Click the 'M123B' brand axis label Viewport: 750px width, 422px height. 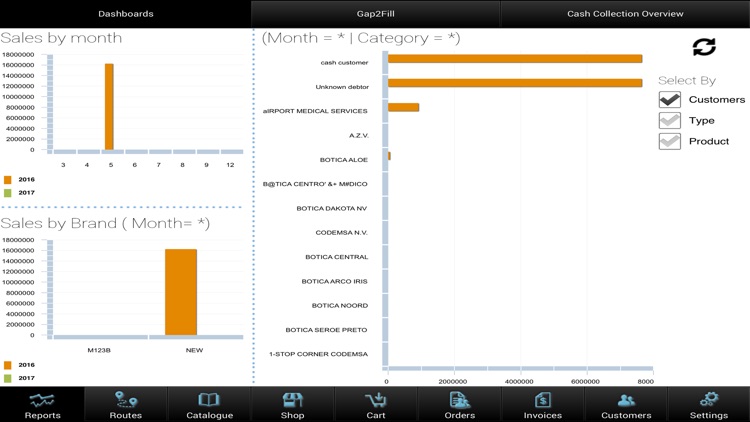pos(99,350)
